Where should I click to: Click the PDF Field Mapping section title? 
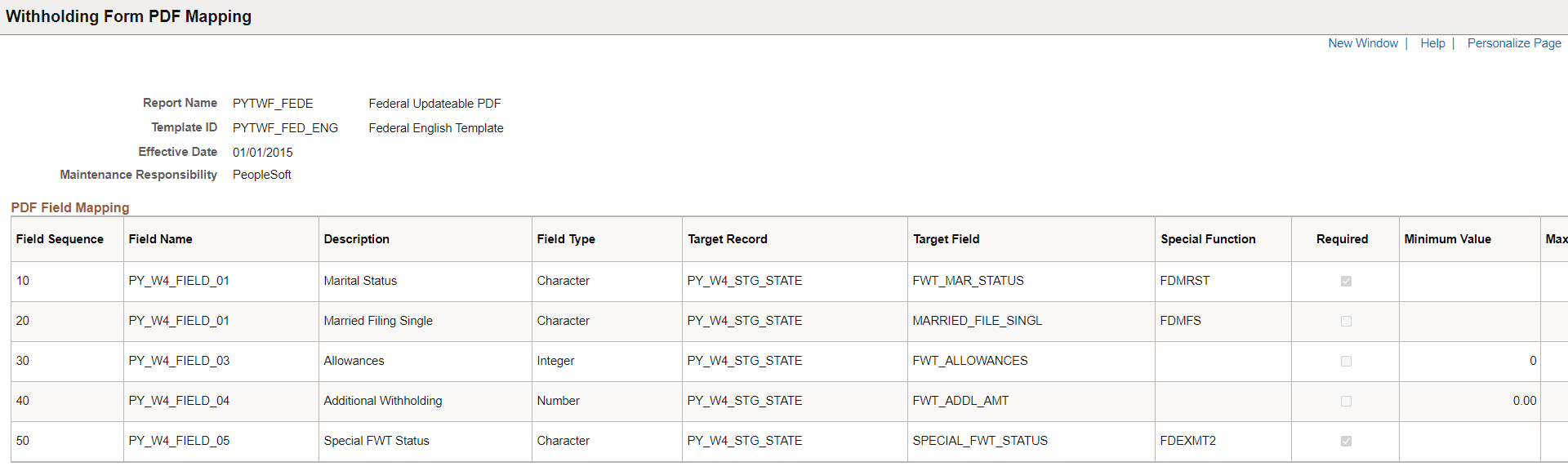(69, 207)
